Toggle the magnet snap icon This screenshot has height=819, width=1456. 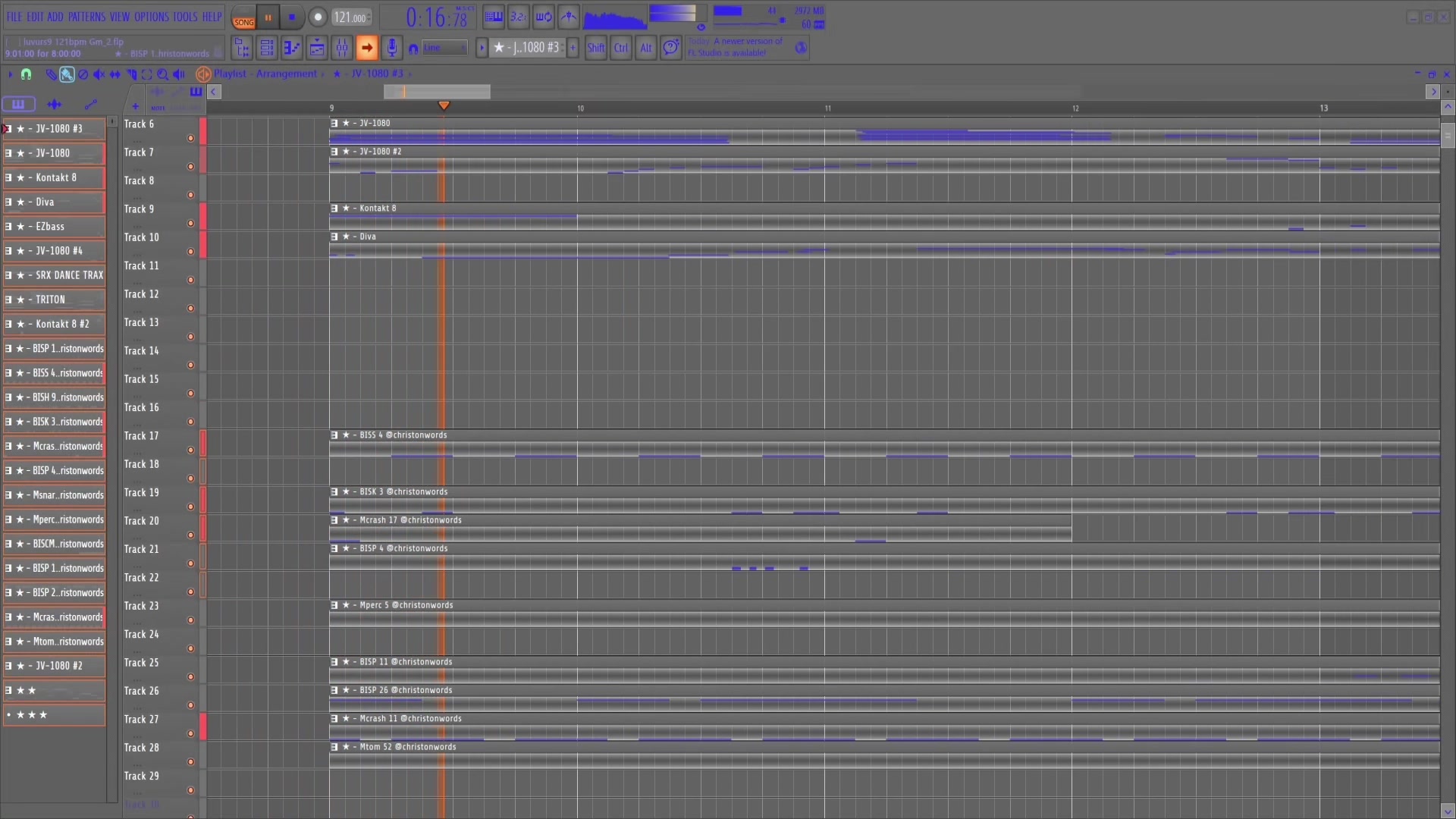pos(26,74)
